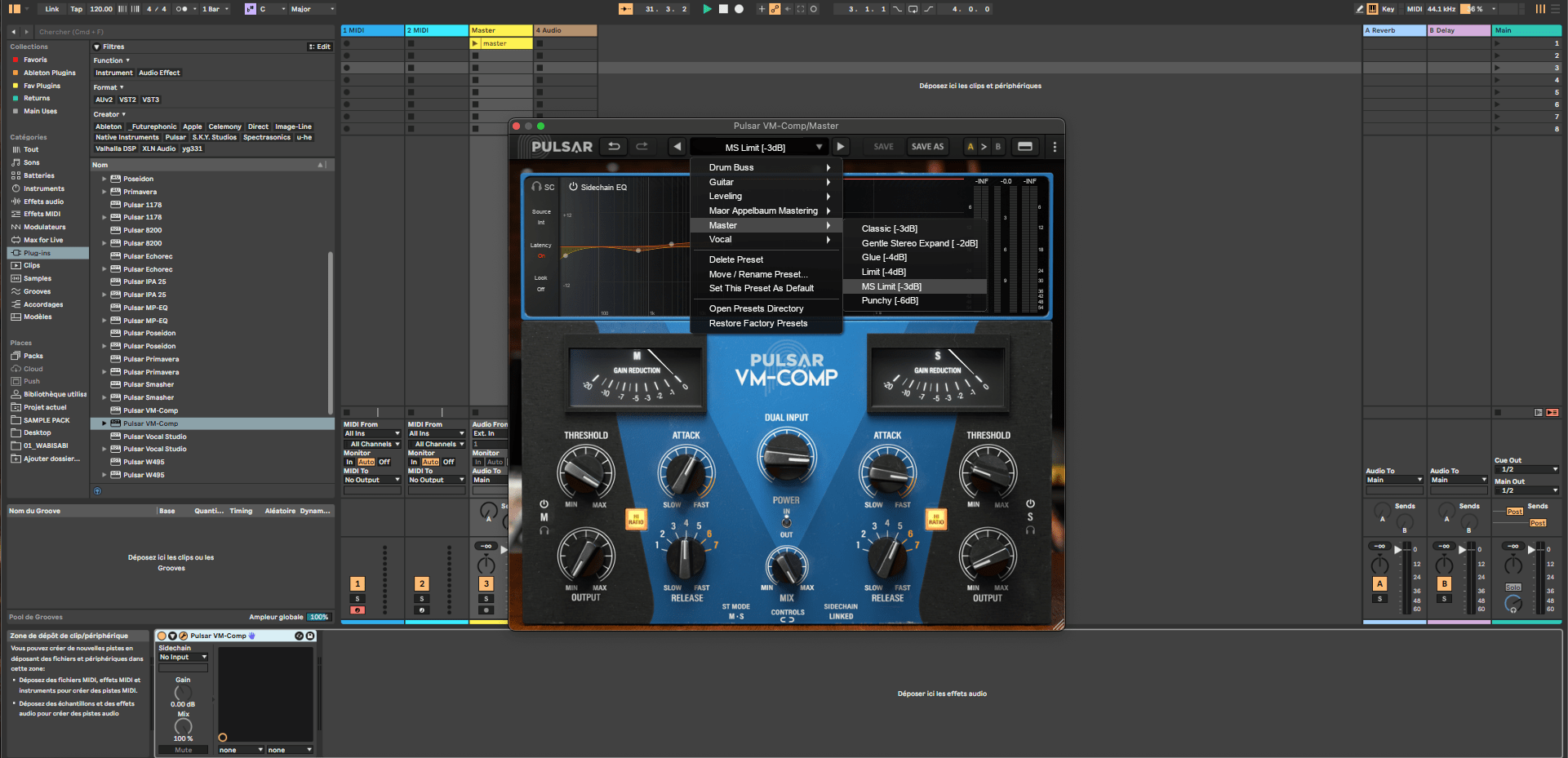Open the Sidechain No Input dropdown
Viewport: 1568px width, 758px height.
[x=183, y=657]
